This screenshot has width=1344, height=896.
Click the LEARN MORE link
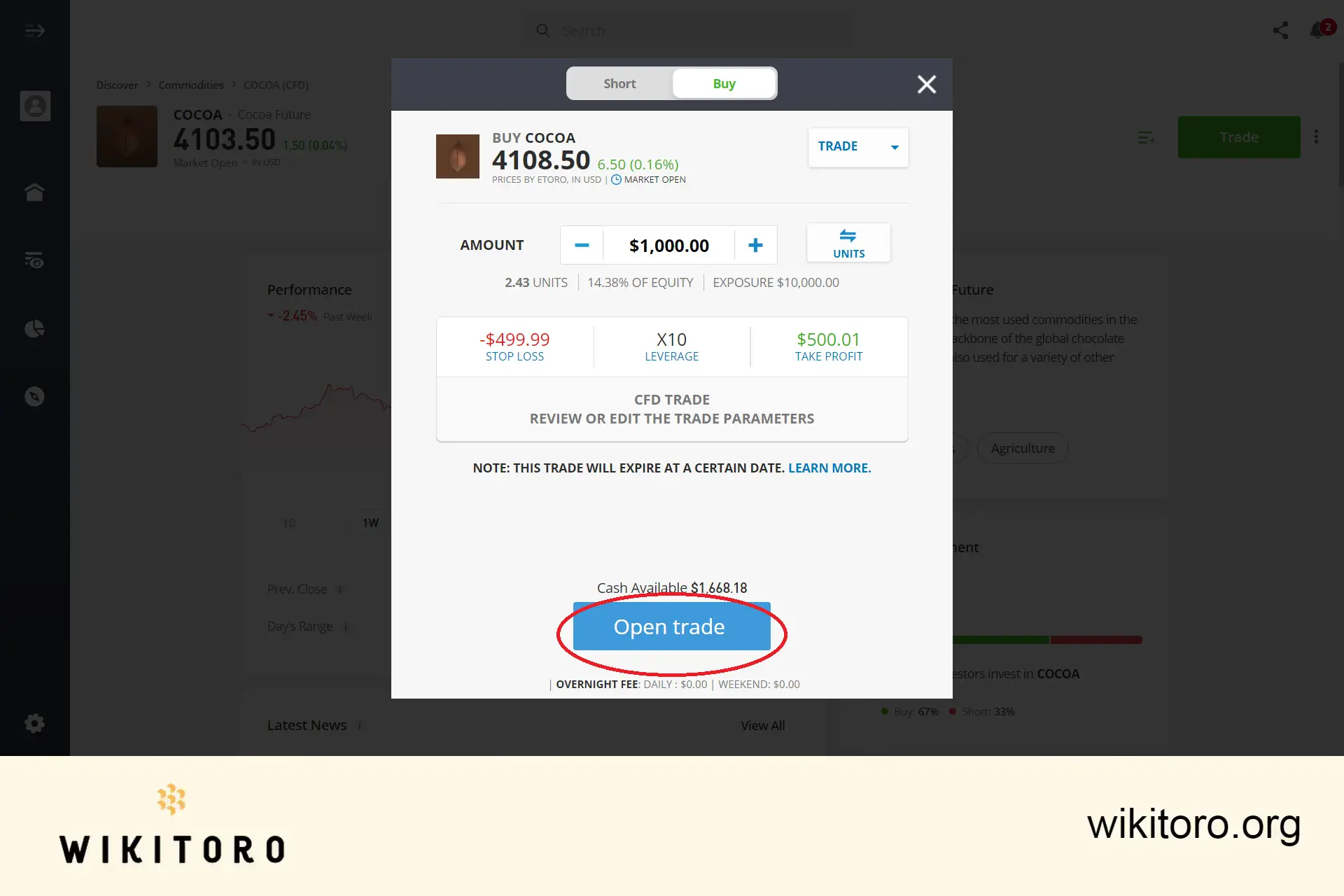click(x=829, y=468)
